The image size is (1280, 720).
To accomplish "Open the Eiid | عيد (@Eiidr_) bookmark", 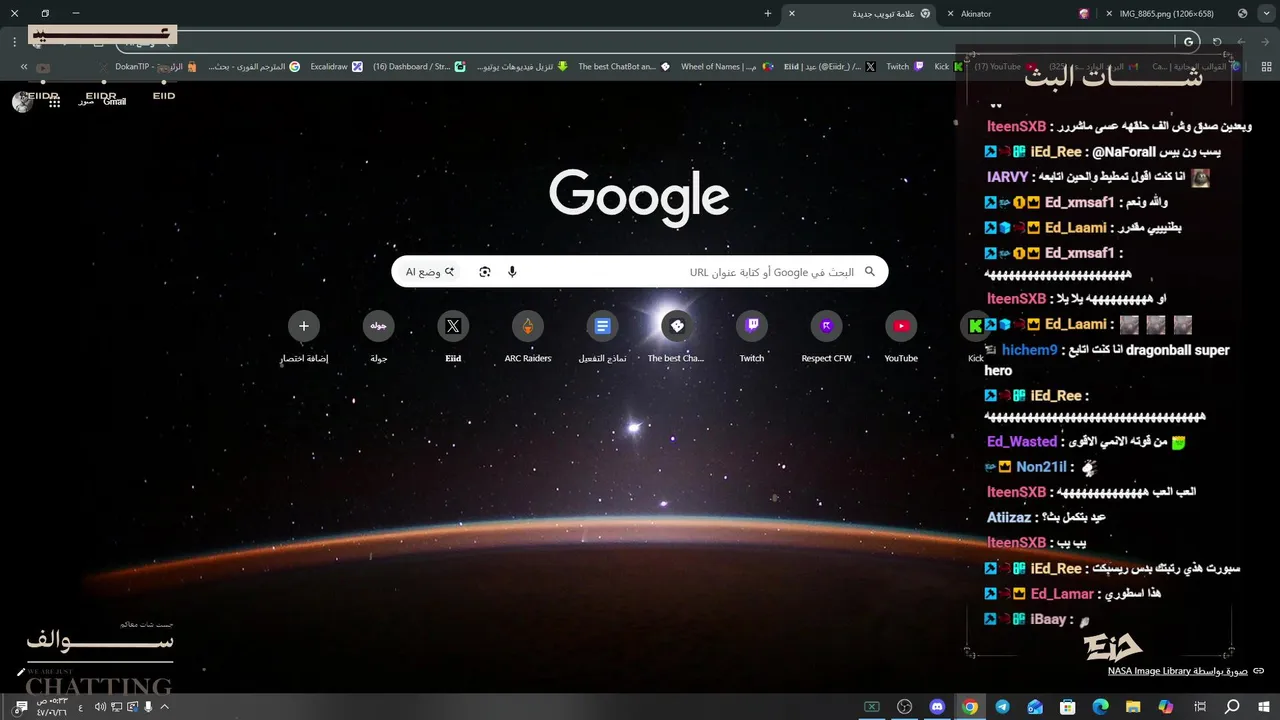I will (x=829, y=67).
